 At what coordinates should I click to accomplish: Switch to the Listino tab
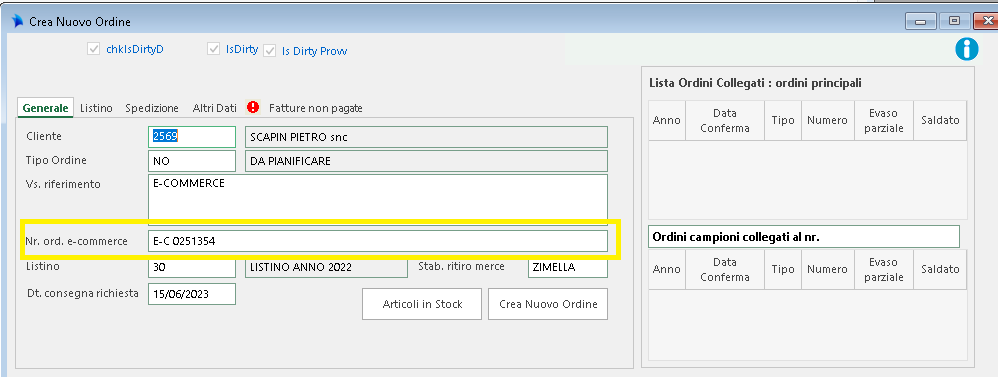(x=96, y=108)
